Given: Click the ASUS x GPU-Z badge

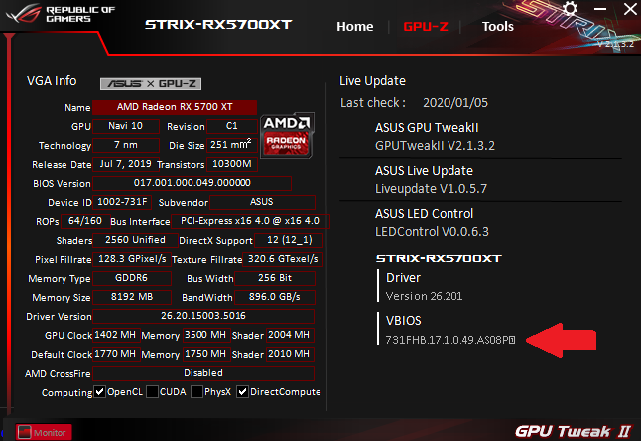Looking at the screenshot, I should coord(150,83).
